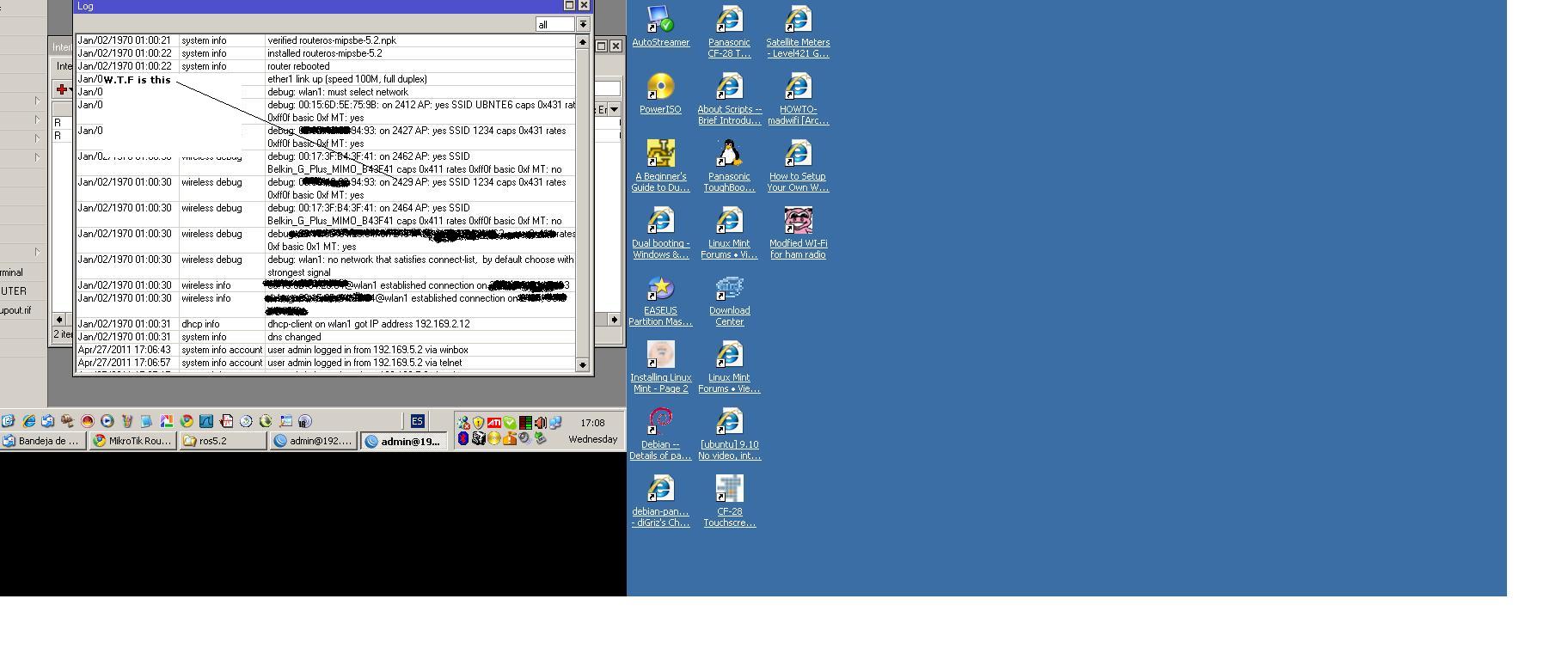This screenshot has height=660, width=1568.
Task: Open the HOWTO-madwifi desktop shortcut
Action: [x=798, y=99]
